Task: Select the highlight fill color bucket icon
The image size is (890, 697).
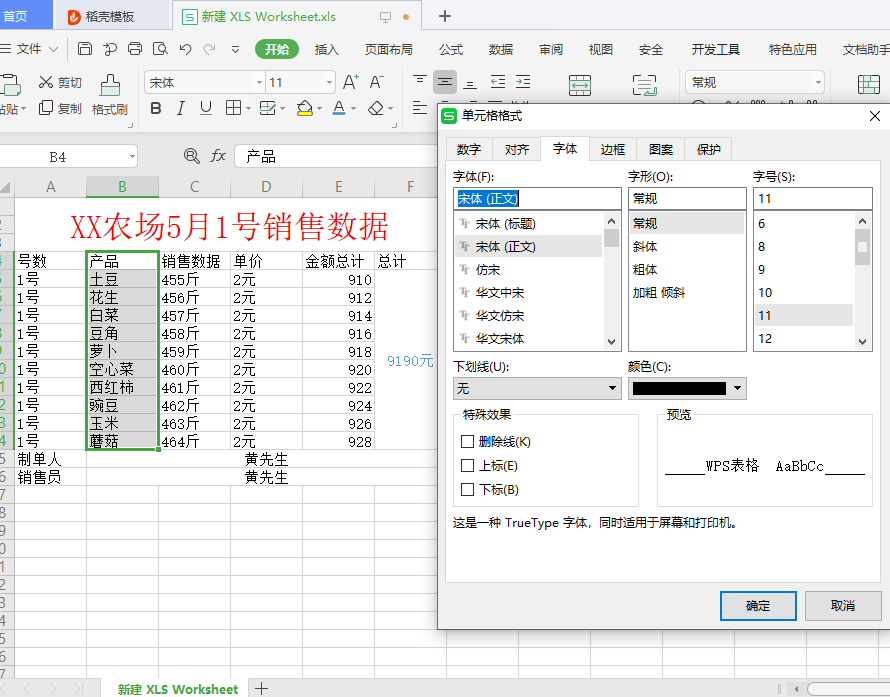Action: (x=302, y=108)
